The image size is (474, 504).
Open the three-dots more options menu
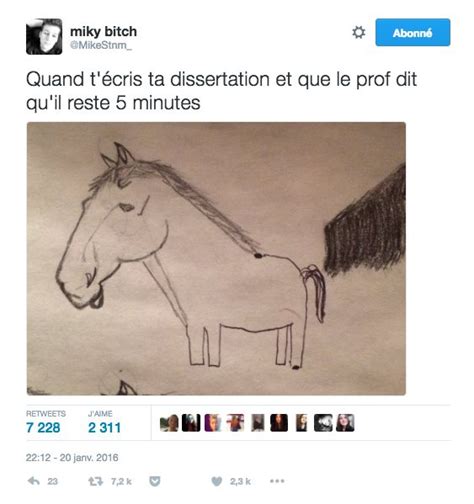point(277,481)
